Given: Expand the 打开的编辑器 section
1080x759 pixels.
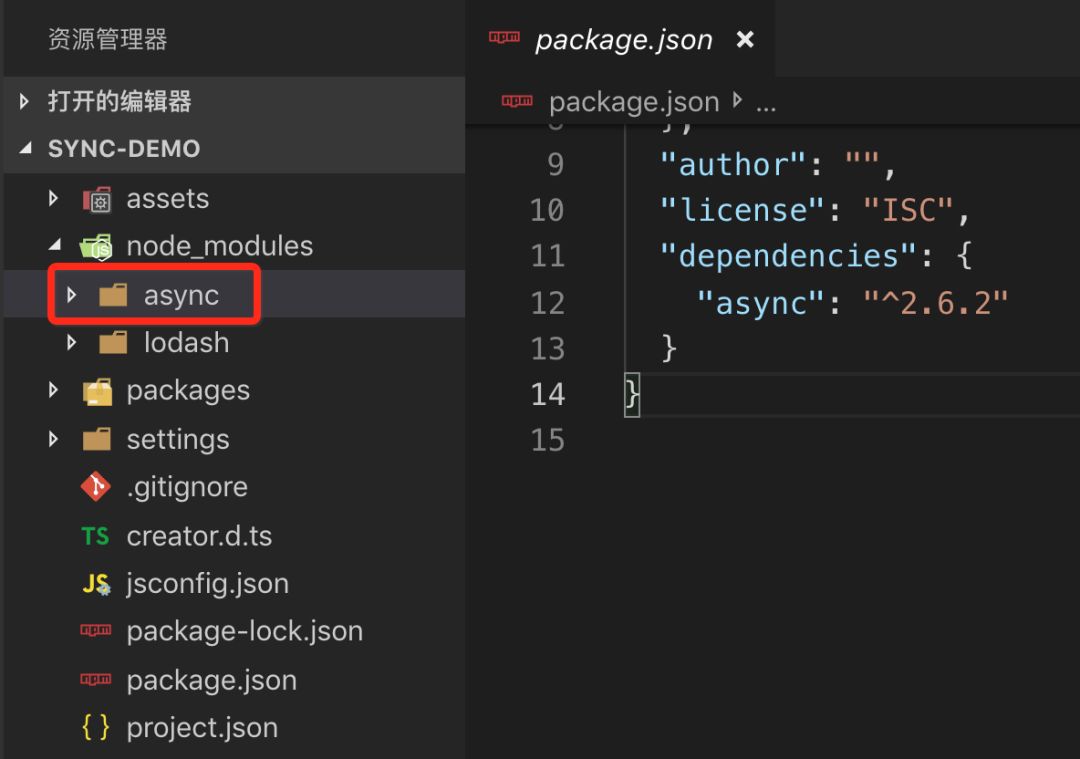Looking at the screenshot, I should [24, 102].
